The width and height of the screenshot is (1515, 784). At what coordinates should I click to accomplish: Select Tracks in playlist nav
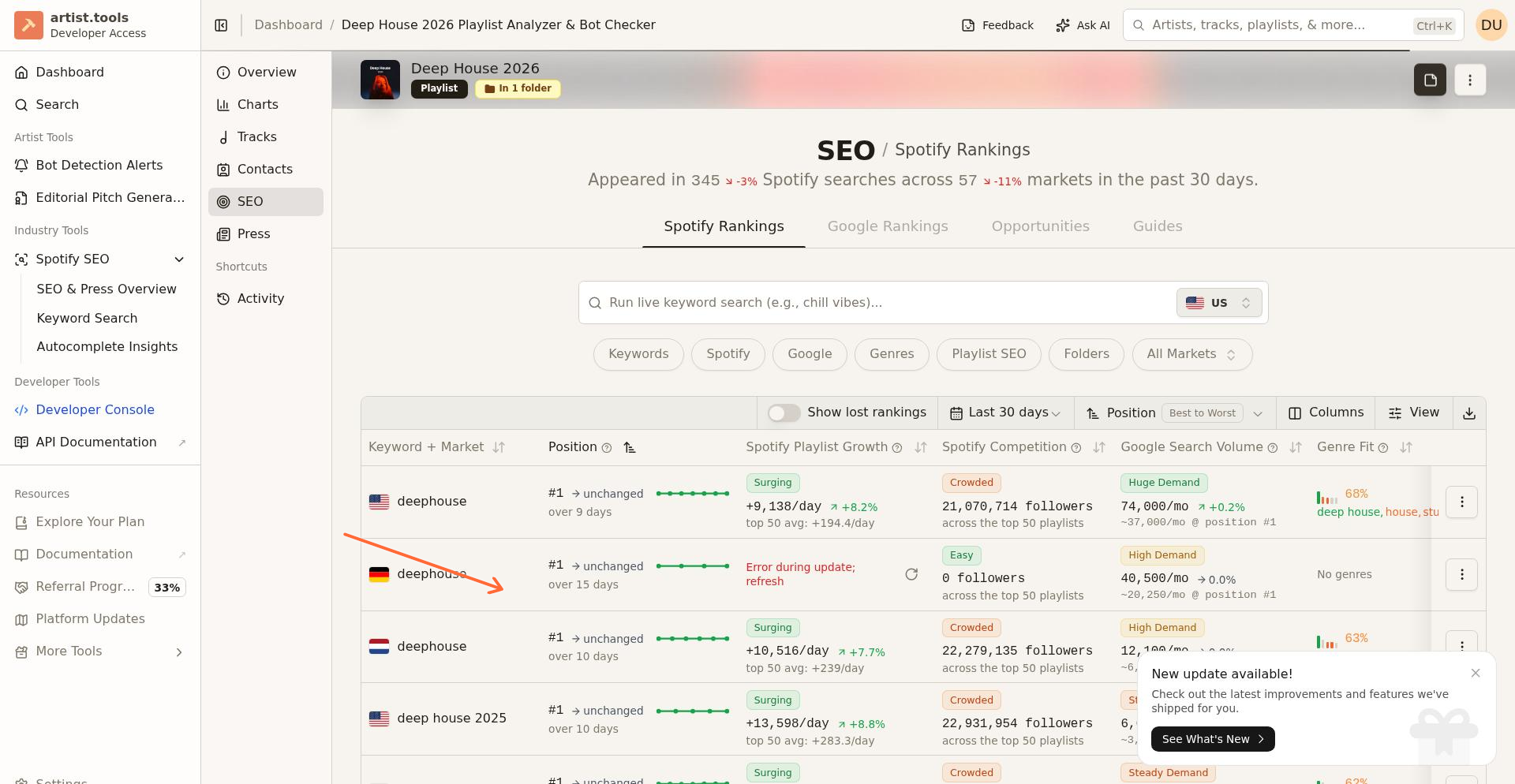[266, 136]
